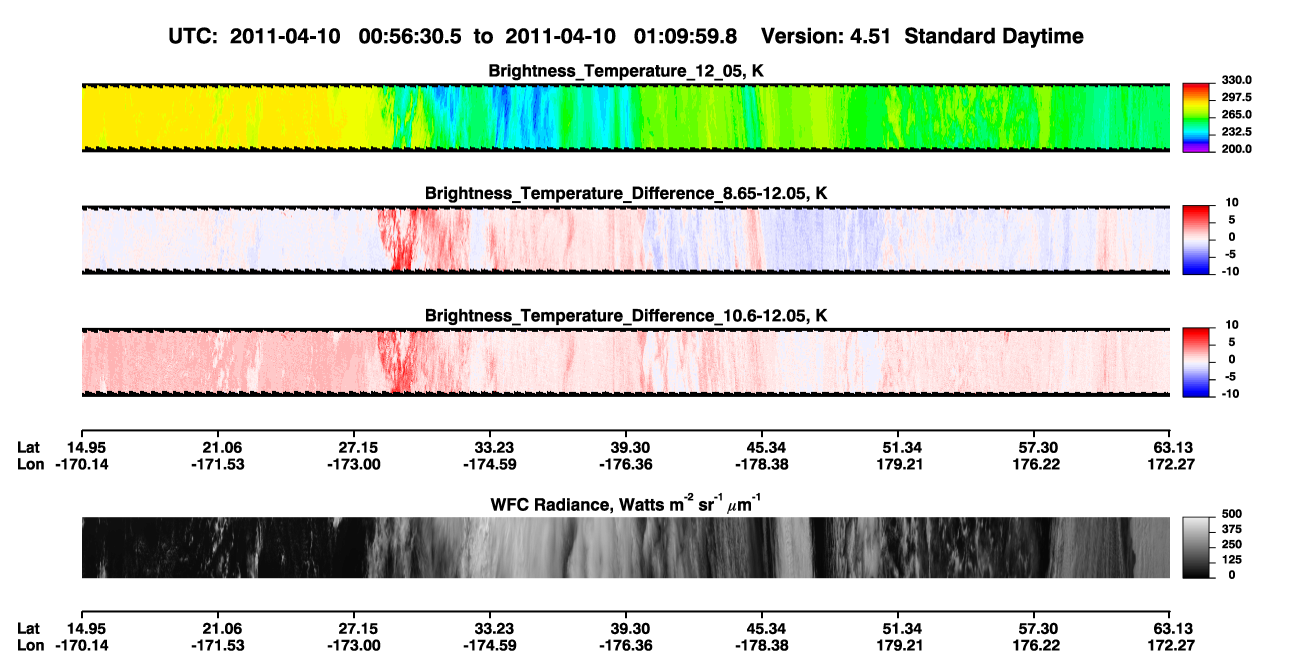Open the 12.05 brightness temperature image strip
1300x667 pixels.
pos(626,117)
